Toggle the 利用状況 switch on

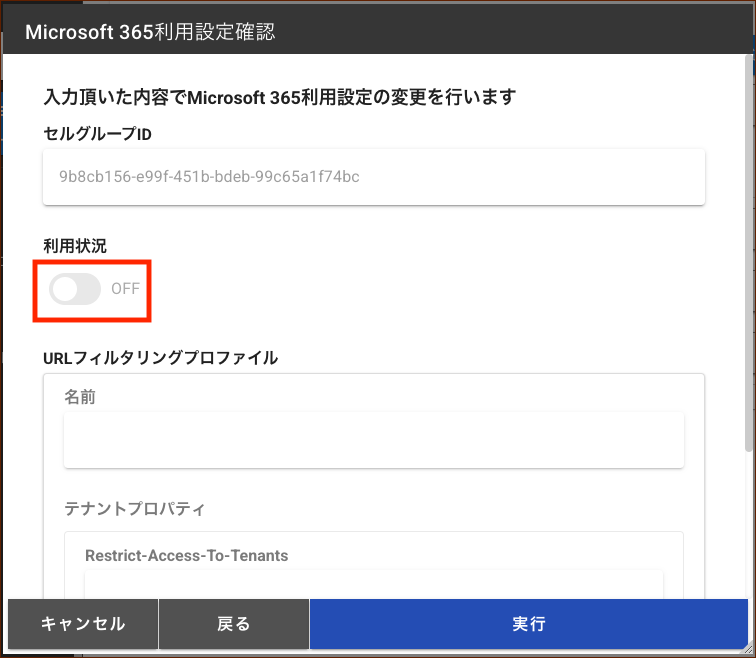coord(76,289)
